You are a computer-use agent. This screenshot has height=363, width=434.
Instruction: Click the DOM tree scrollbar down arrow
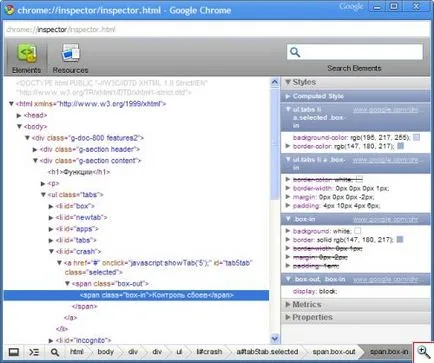275,339
